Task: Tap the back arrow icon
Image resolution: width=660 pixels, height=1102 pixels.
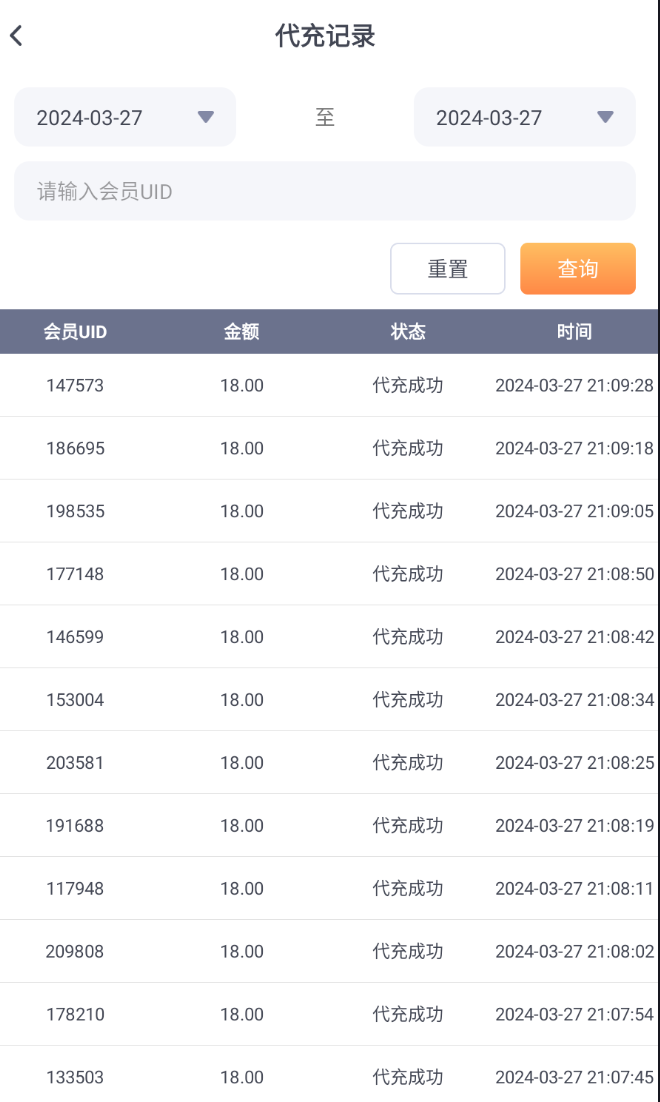Action: click(17, 36)
